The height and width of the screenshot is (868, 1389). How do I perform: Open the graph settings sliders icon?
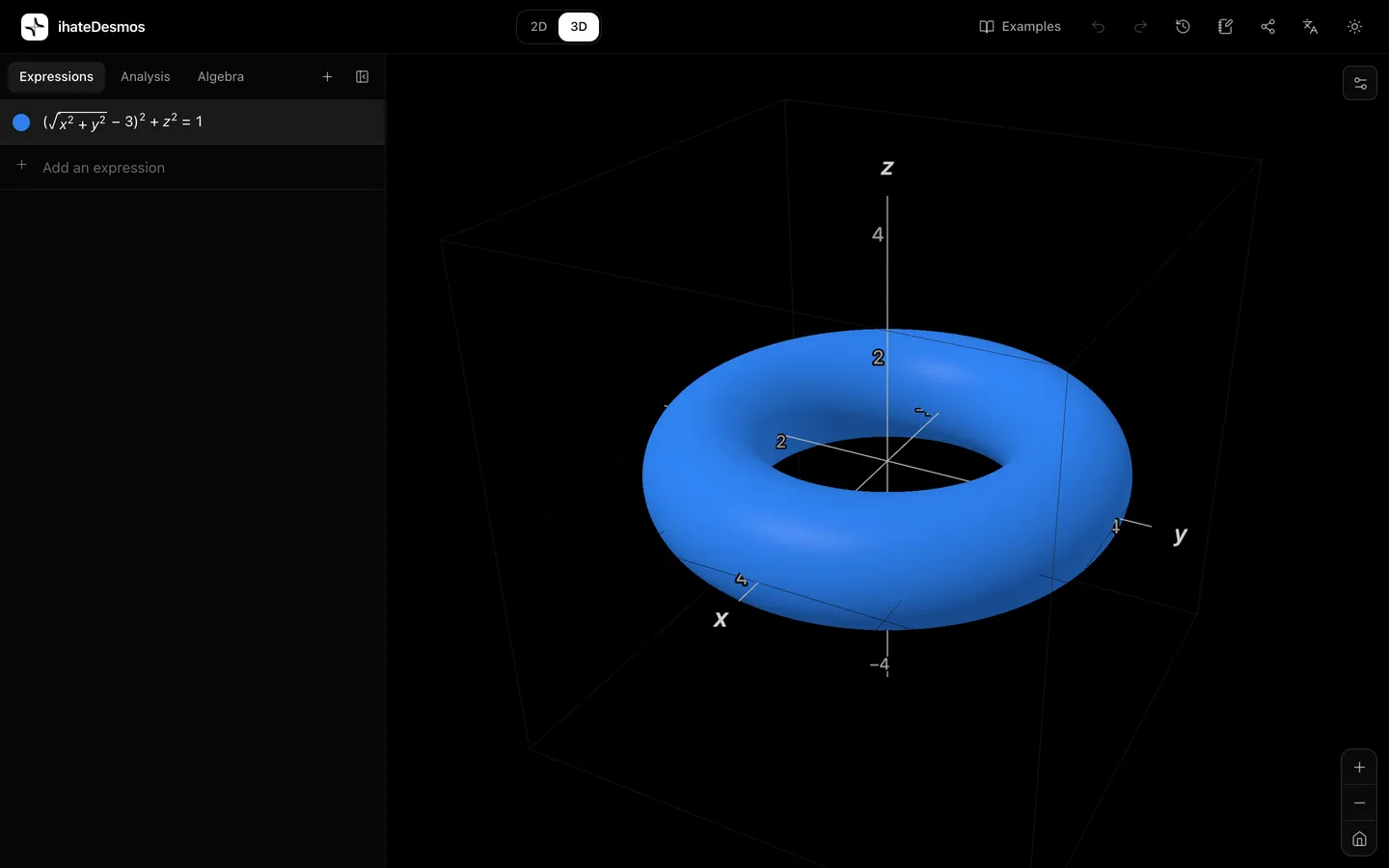tap(1360, 84)
